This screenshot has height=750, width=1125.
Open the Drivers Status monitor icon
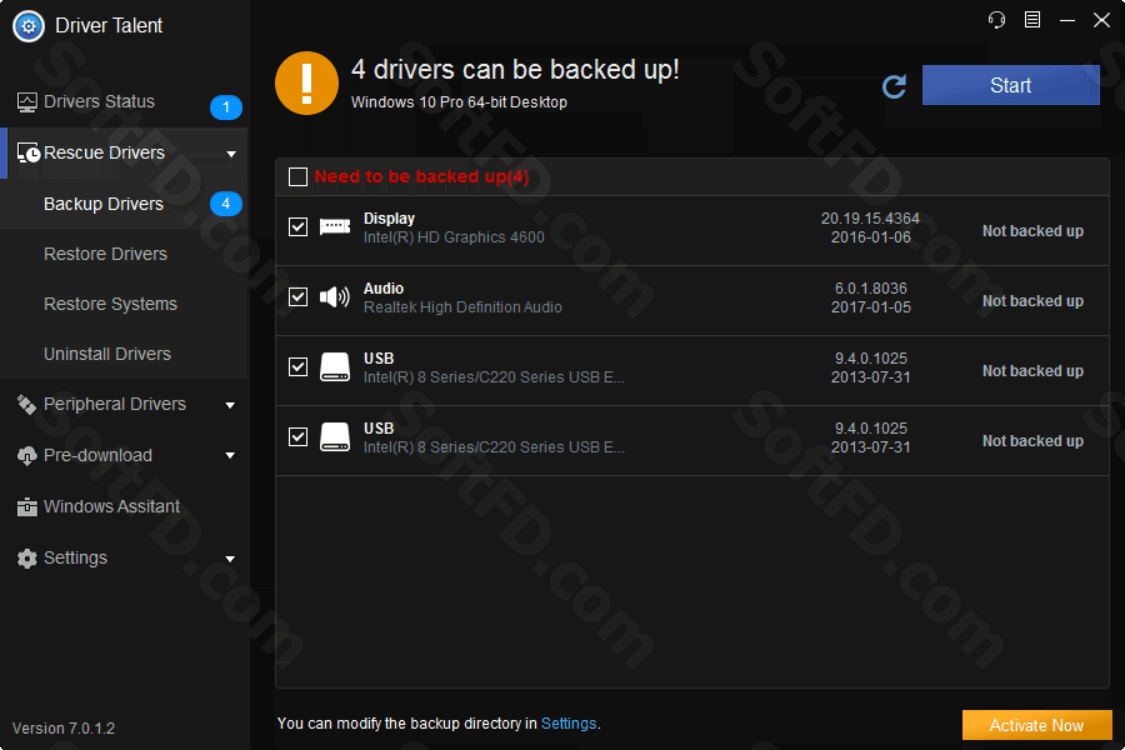(x=27, y=102)
